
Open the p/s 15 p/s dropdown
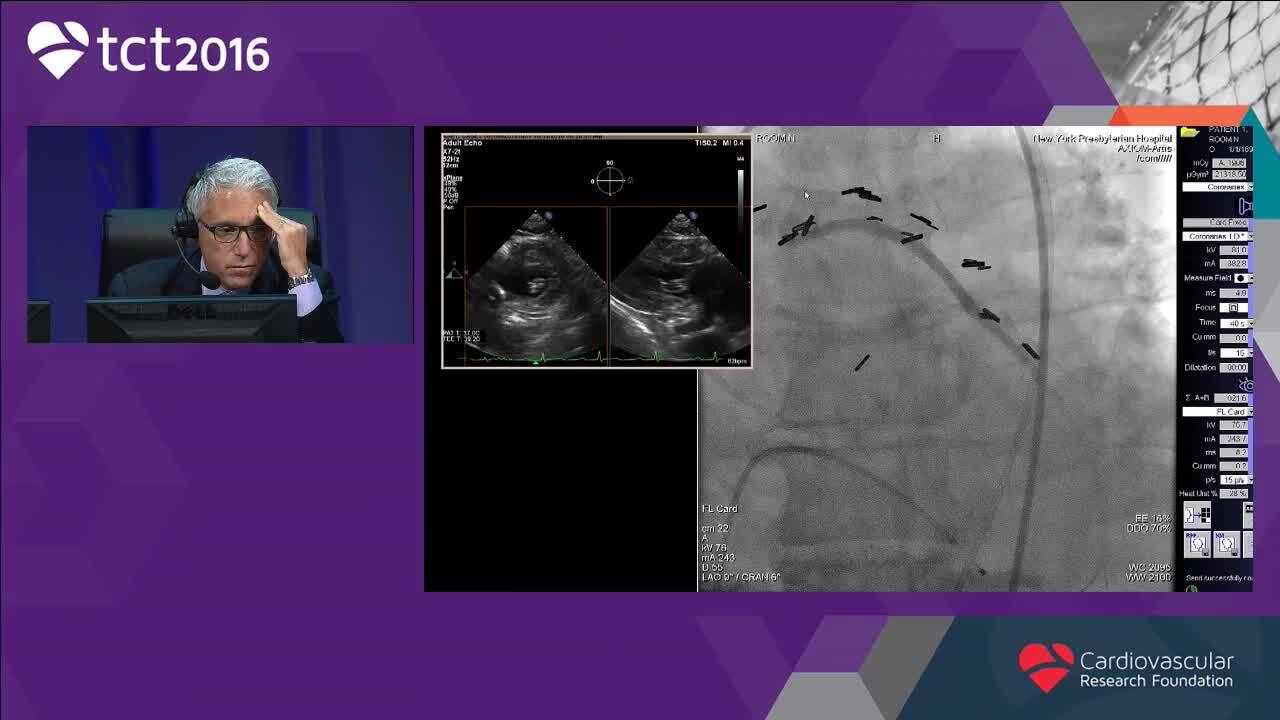pyautogui.click(x=1236, y=480)
